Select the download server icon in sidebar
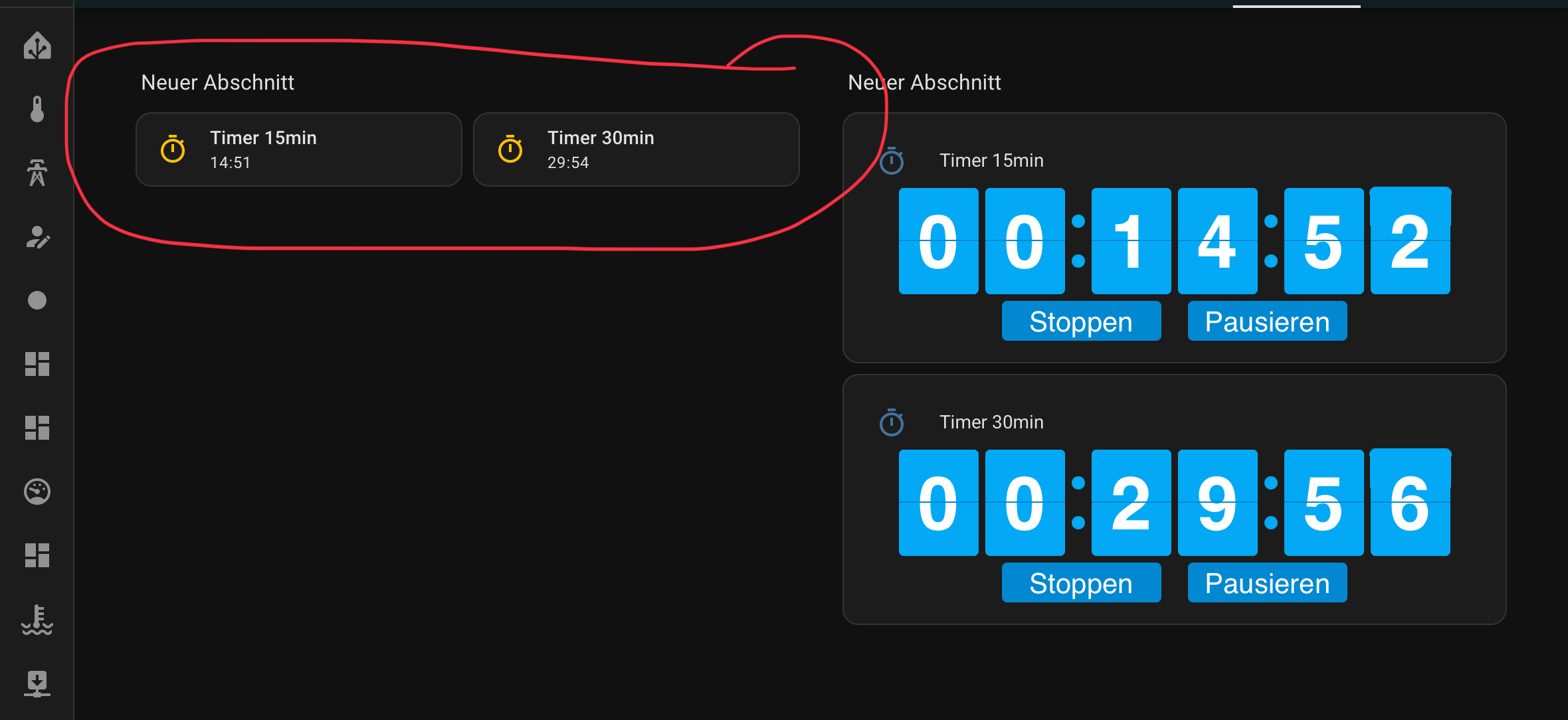The height and width of the screenshot is (720, 1568). pos(37,683)
